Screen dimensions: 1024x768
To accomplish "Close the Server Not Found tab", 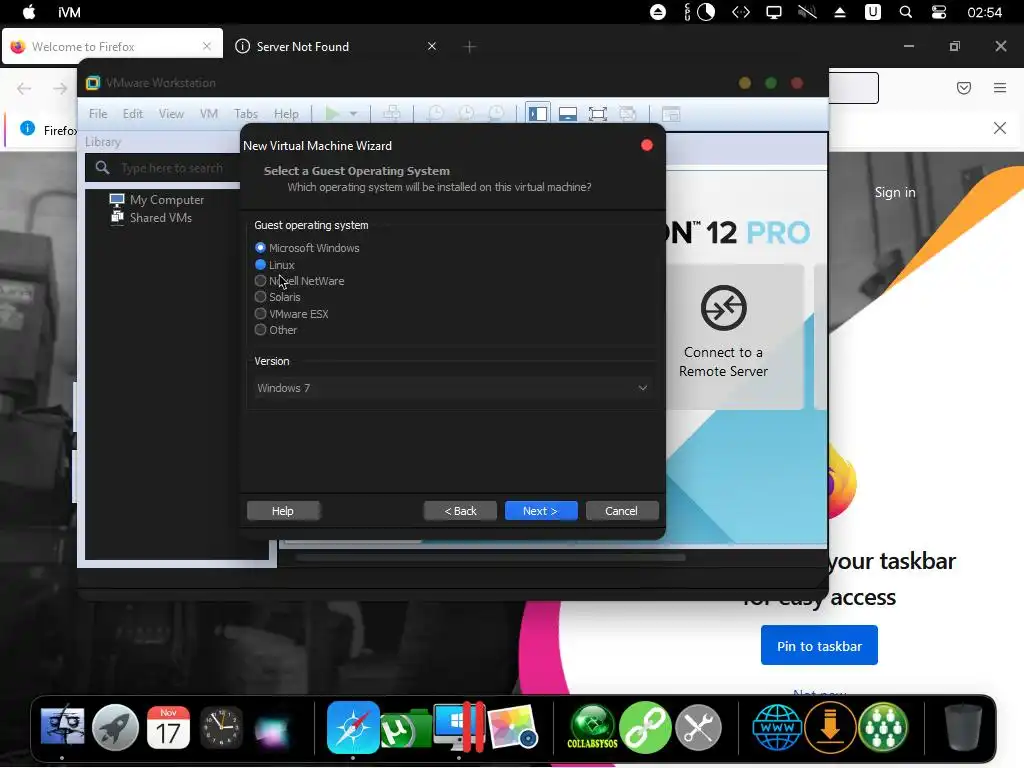I will coord(432,46).
